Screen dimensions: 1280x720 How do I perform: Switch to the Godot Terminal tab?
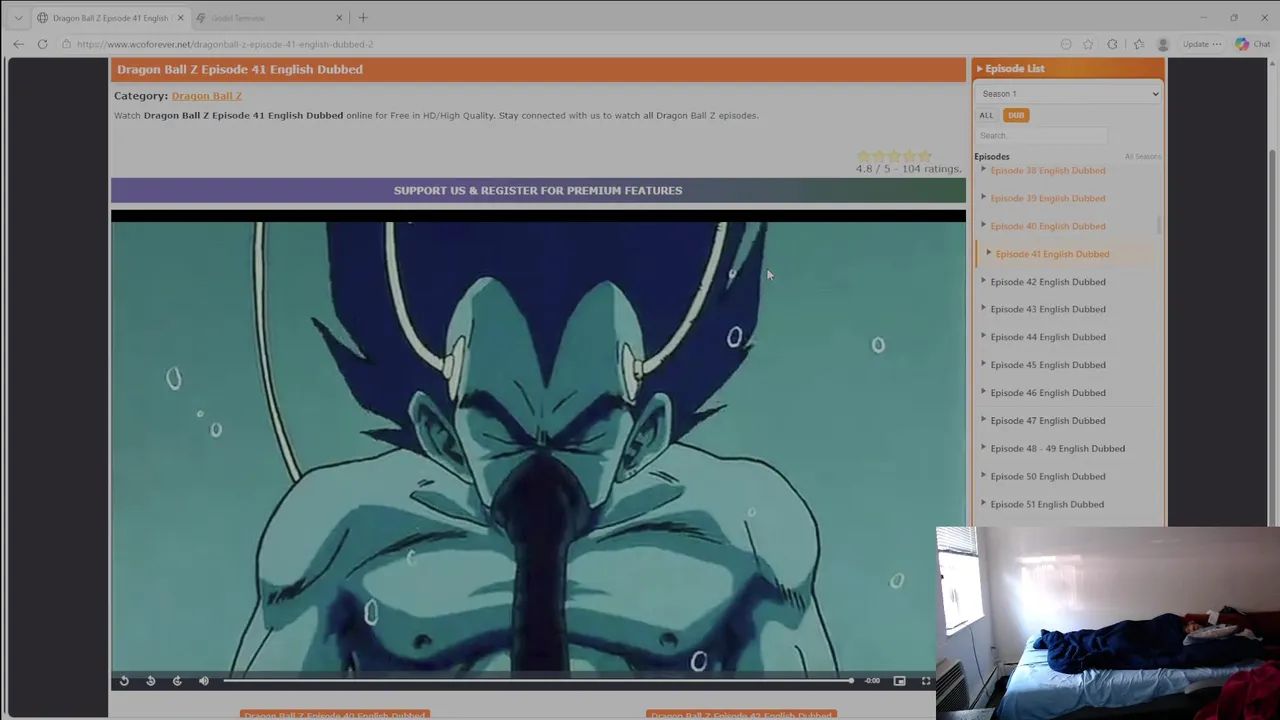pyautogui.click(x=265, y=18)
